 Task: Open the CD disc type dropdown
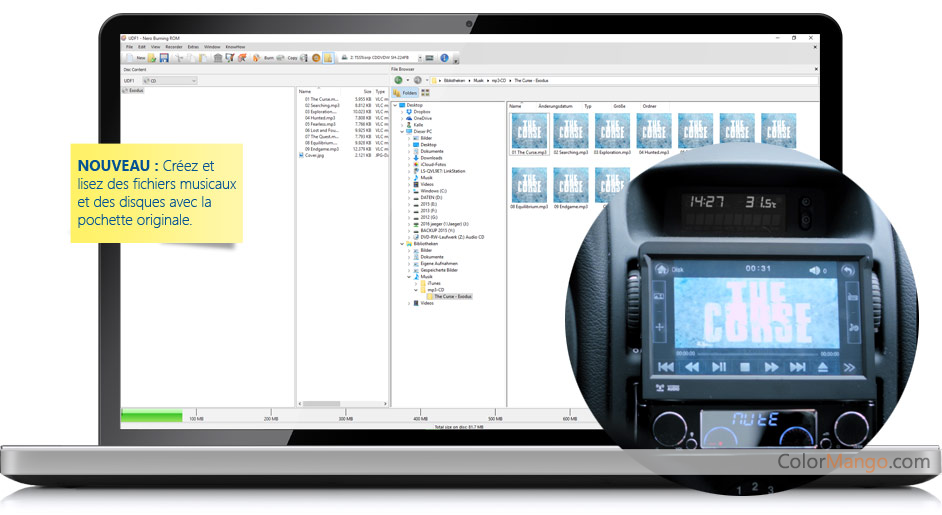point(170,81)
